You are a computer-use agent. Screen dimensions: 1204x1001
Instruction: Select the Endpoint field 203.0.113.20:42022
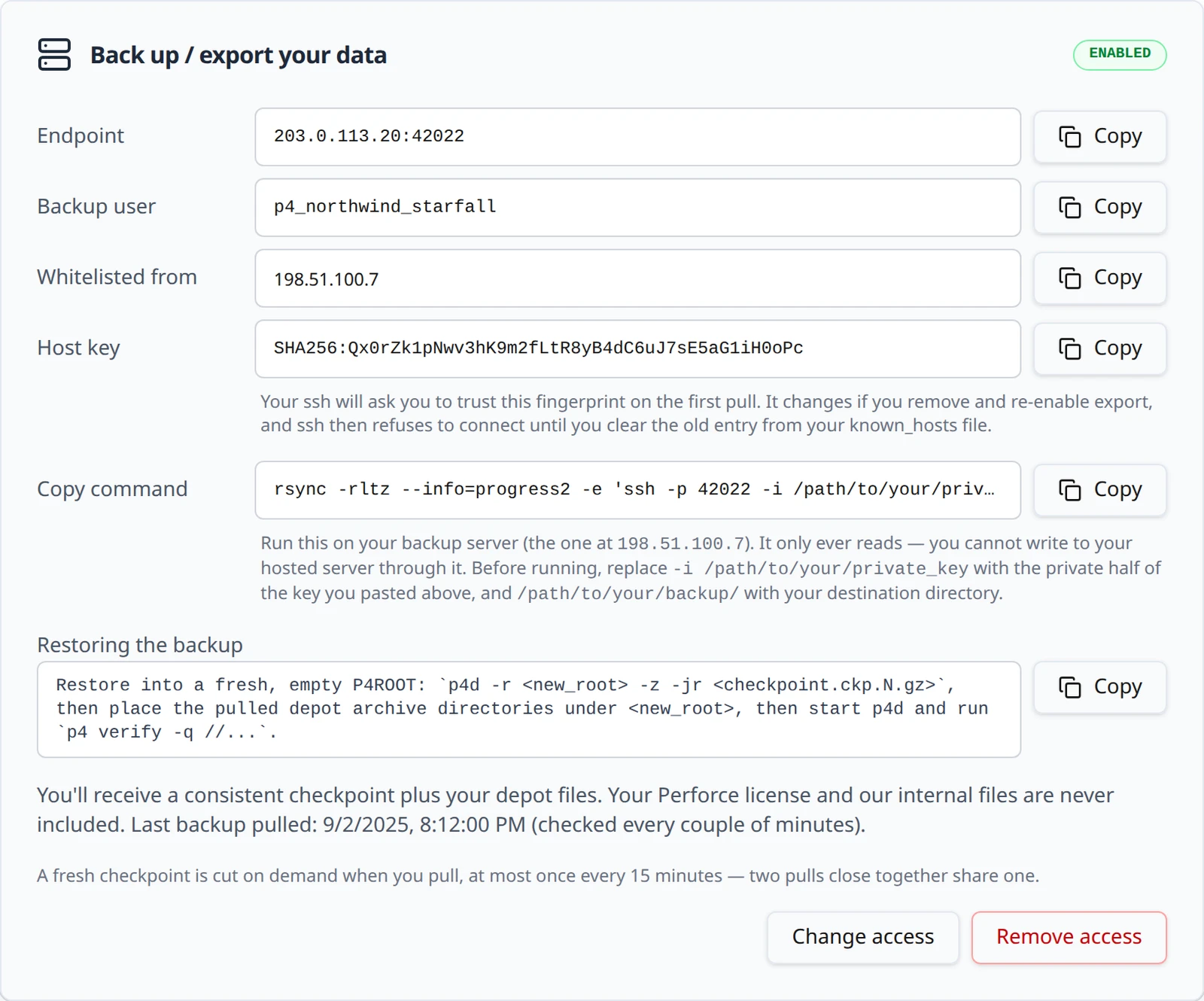coord(637,137)
